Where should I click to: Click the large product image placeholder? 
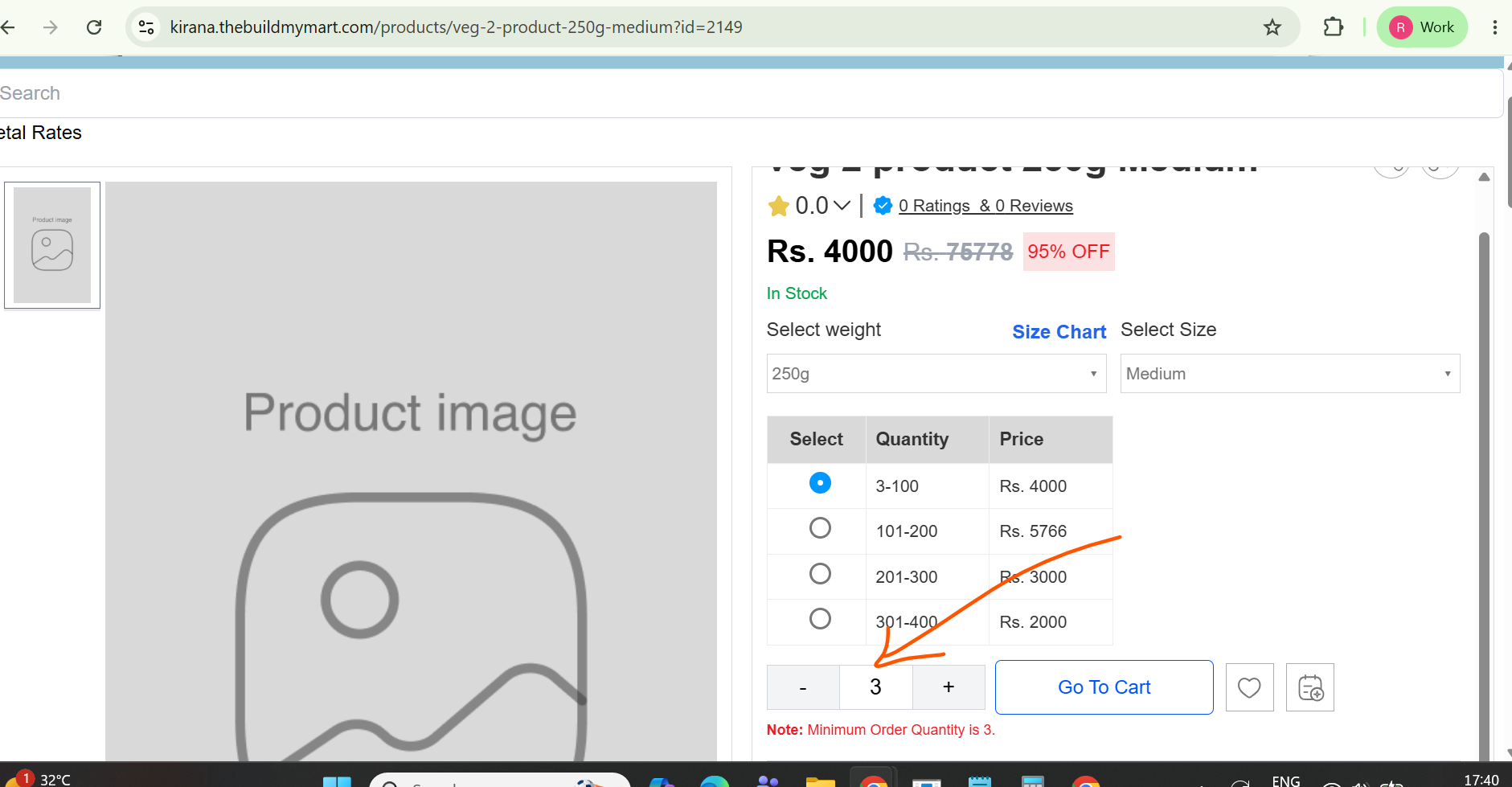pos(411,471)
